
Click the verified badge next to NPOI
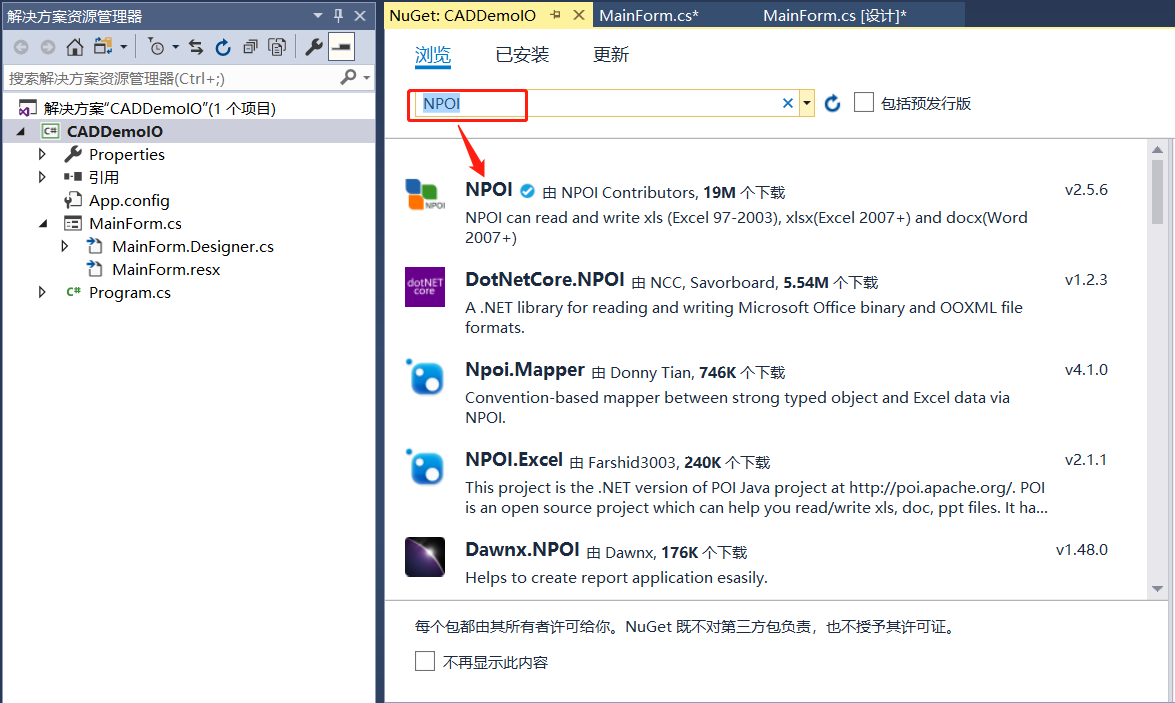coord(528,191)
